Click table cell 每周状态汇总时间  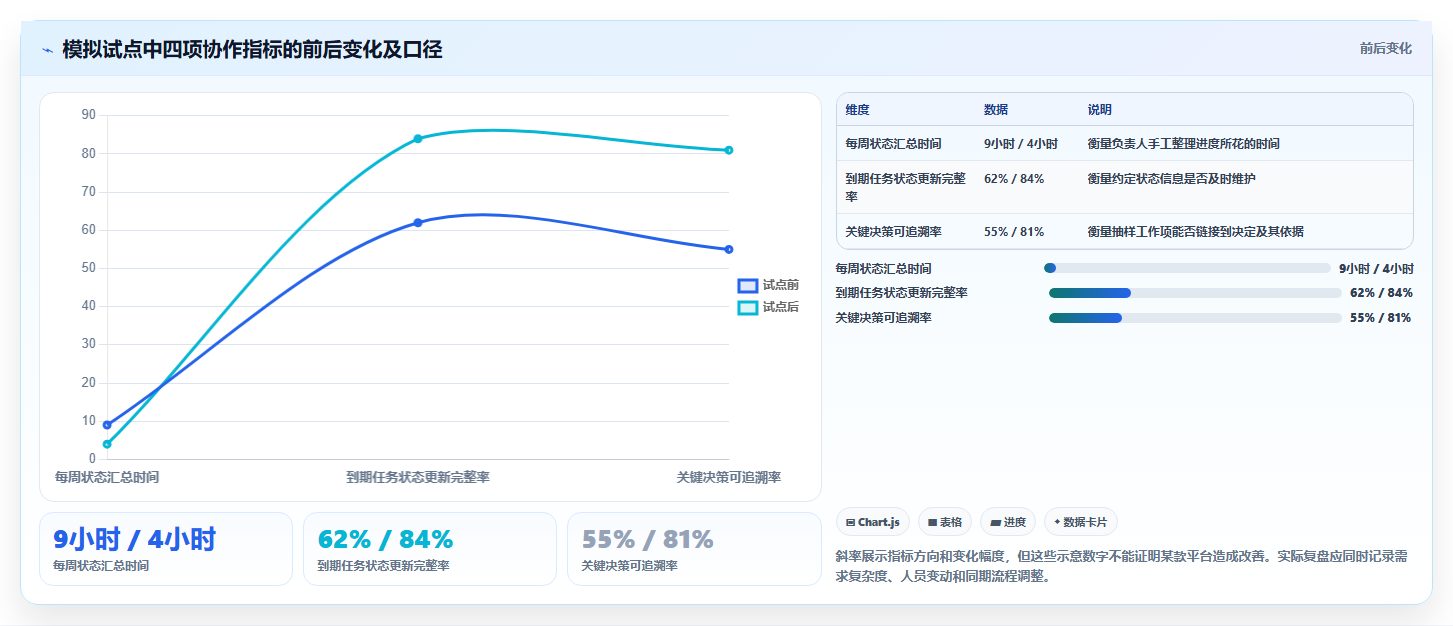(x=893, y=144)
